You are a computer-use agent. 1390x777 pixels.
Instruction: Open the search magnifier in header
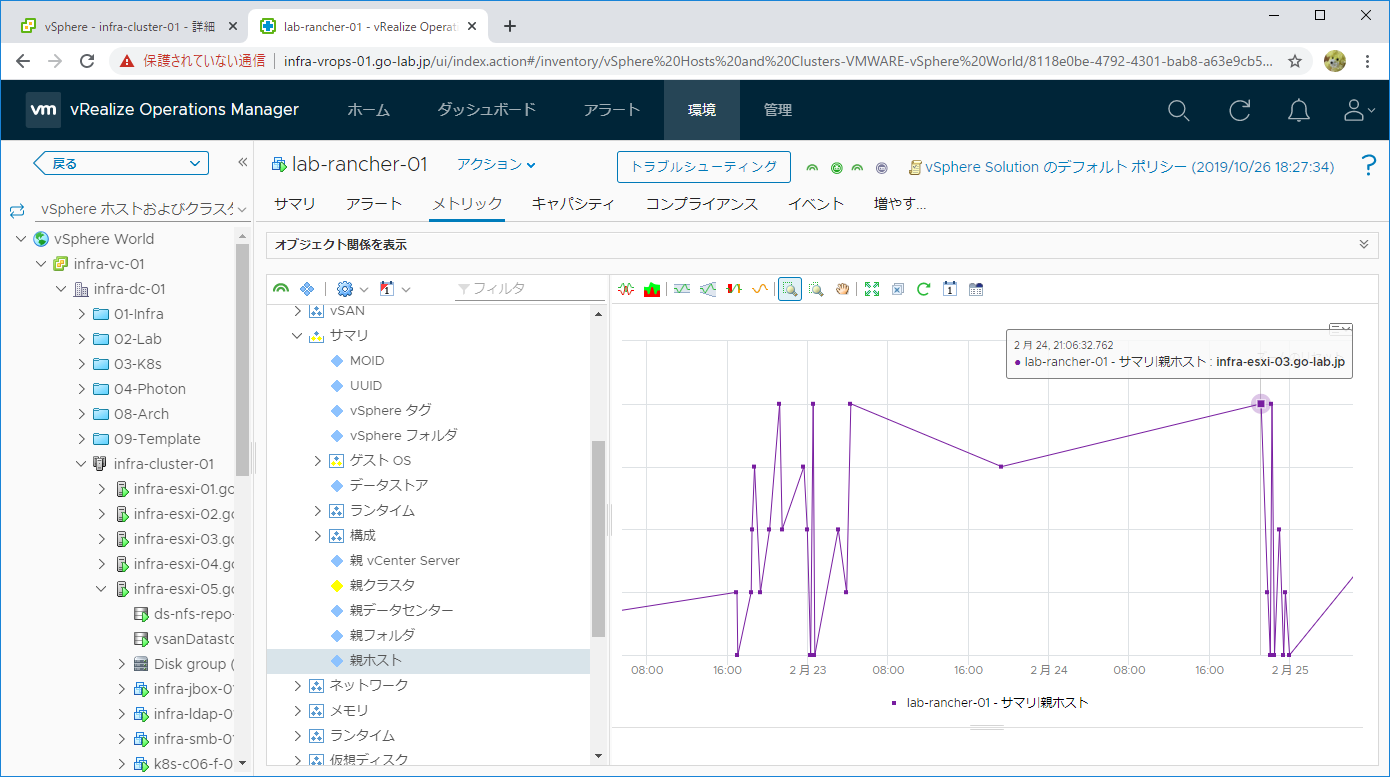pyautogui.click(x=1179, y=110)
